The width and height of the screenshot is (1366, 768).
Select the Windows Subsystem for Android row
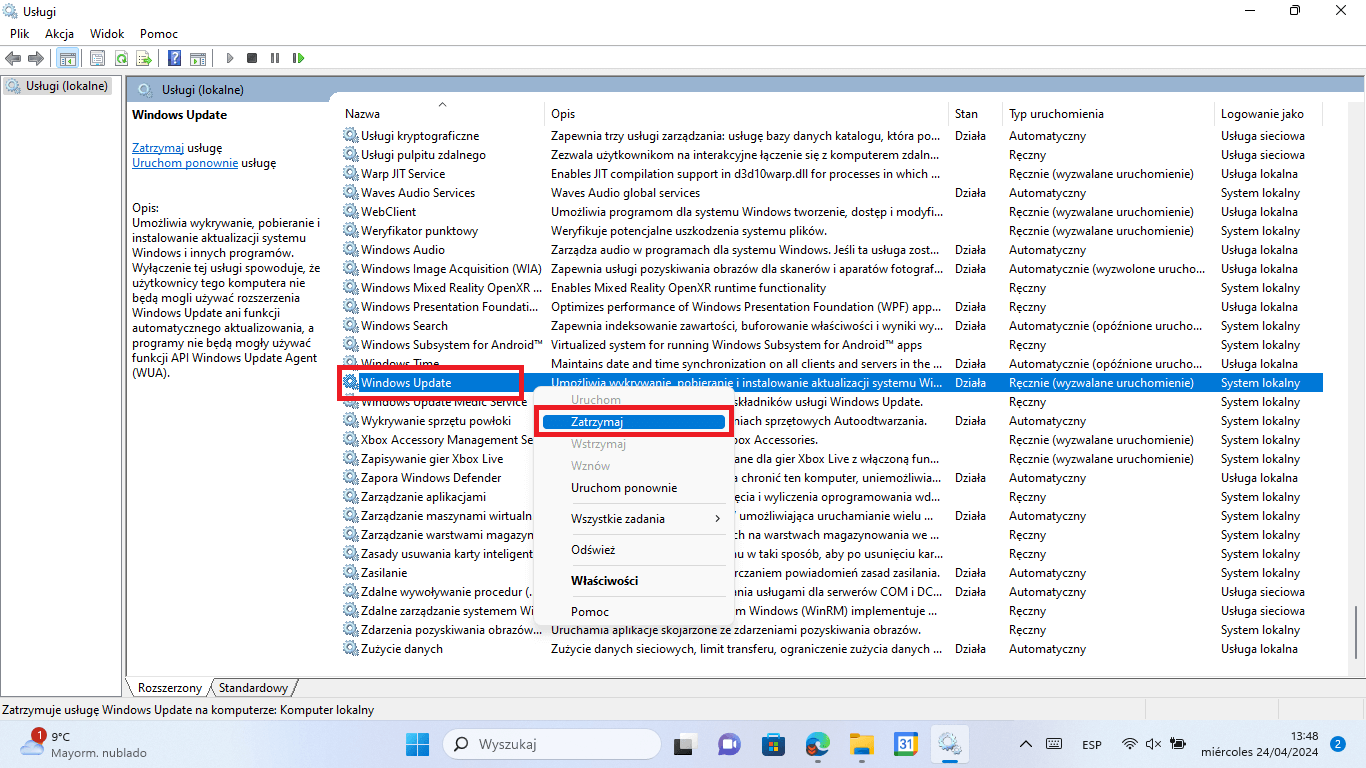pyautogui.click(x=832, y=345)
